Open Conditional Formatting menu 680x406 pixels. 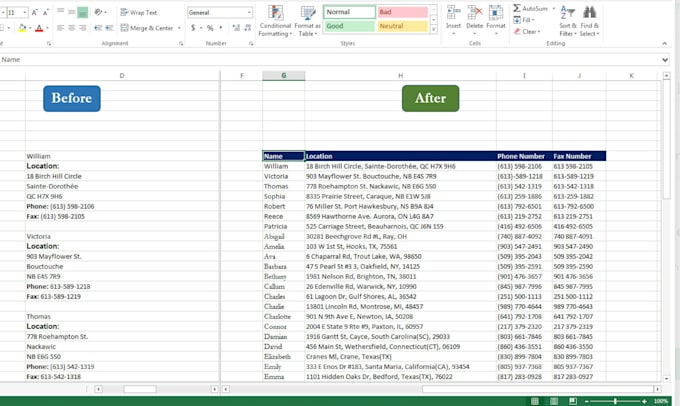tap(275, 20)
